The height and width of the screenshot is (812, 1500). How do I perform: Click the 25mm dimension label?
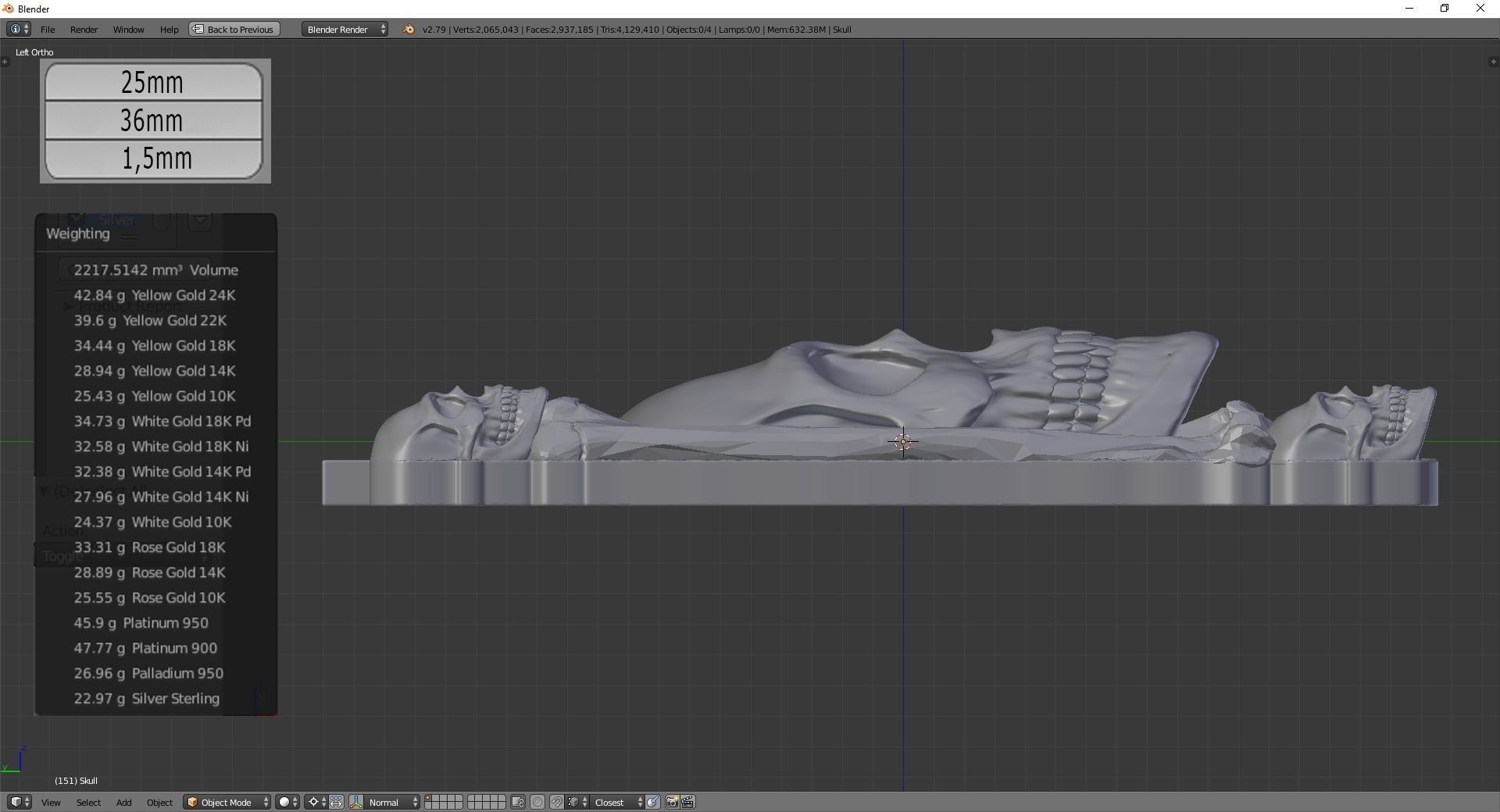point(153,82)
